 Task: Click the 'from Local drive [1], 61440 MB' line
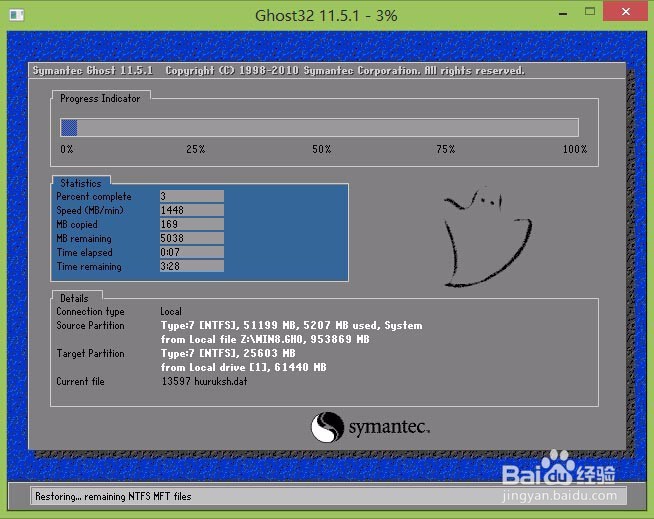point(244,368)
